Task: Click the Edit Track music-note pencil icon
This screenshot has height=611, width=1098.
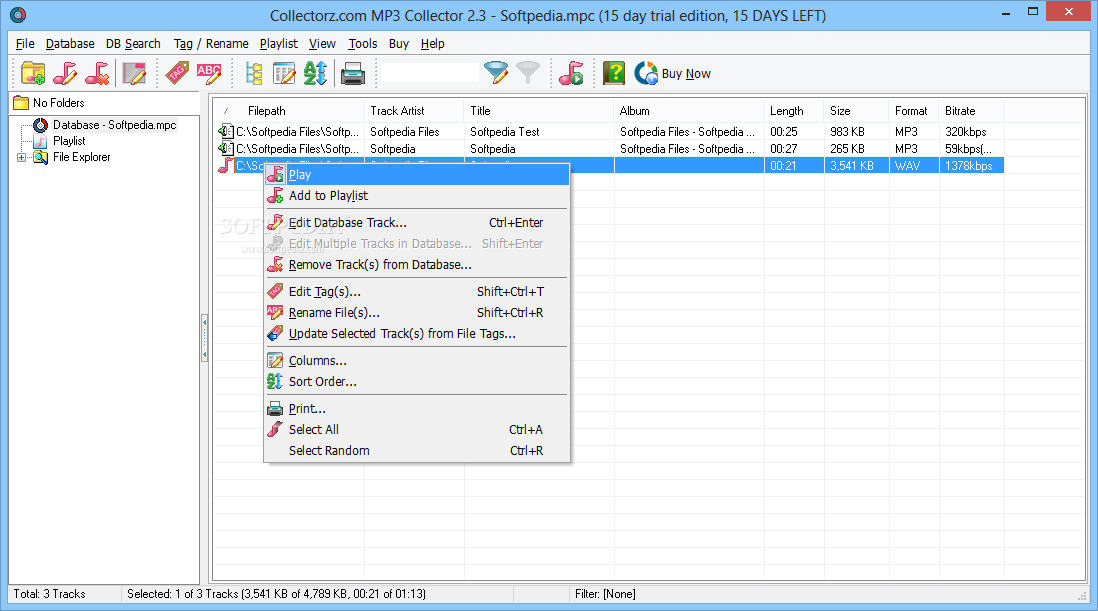Action: [65, 73]
